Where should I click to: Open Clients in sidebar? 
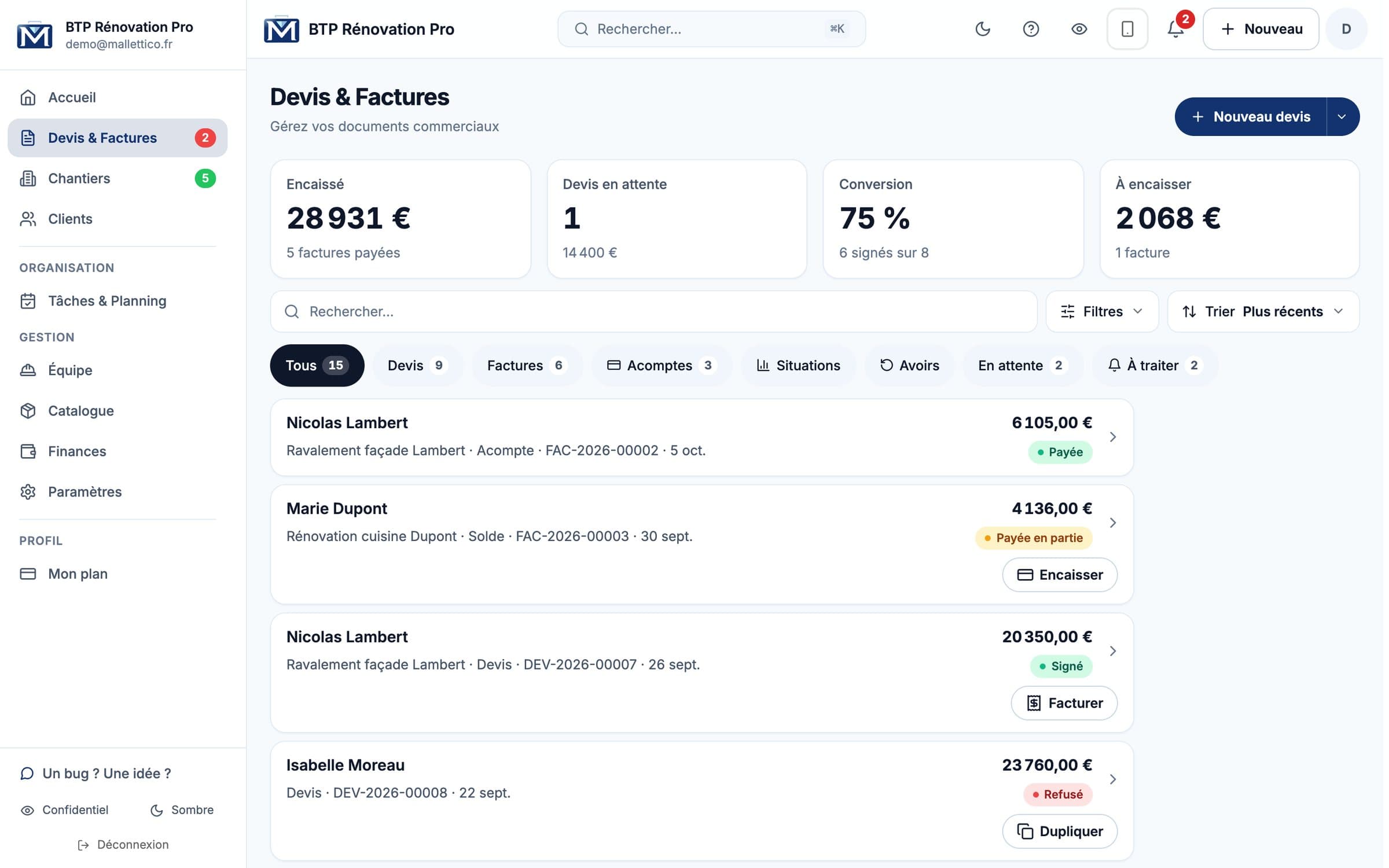pyautogui.click(x=117, y=219)
